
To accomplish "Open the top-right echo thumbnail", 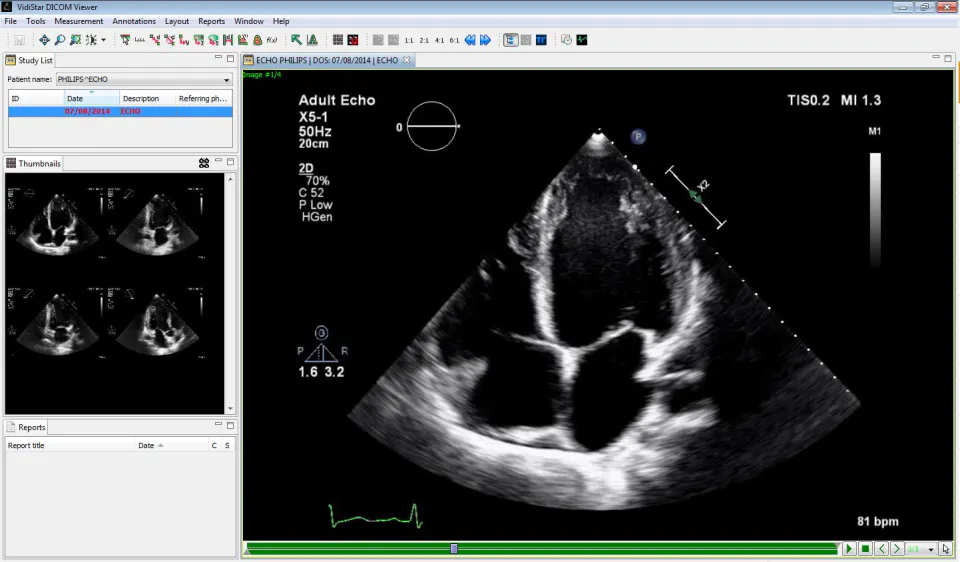I will 157,223.
